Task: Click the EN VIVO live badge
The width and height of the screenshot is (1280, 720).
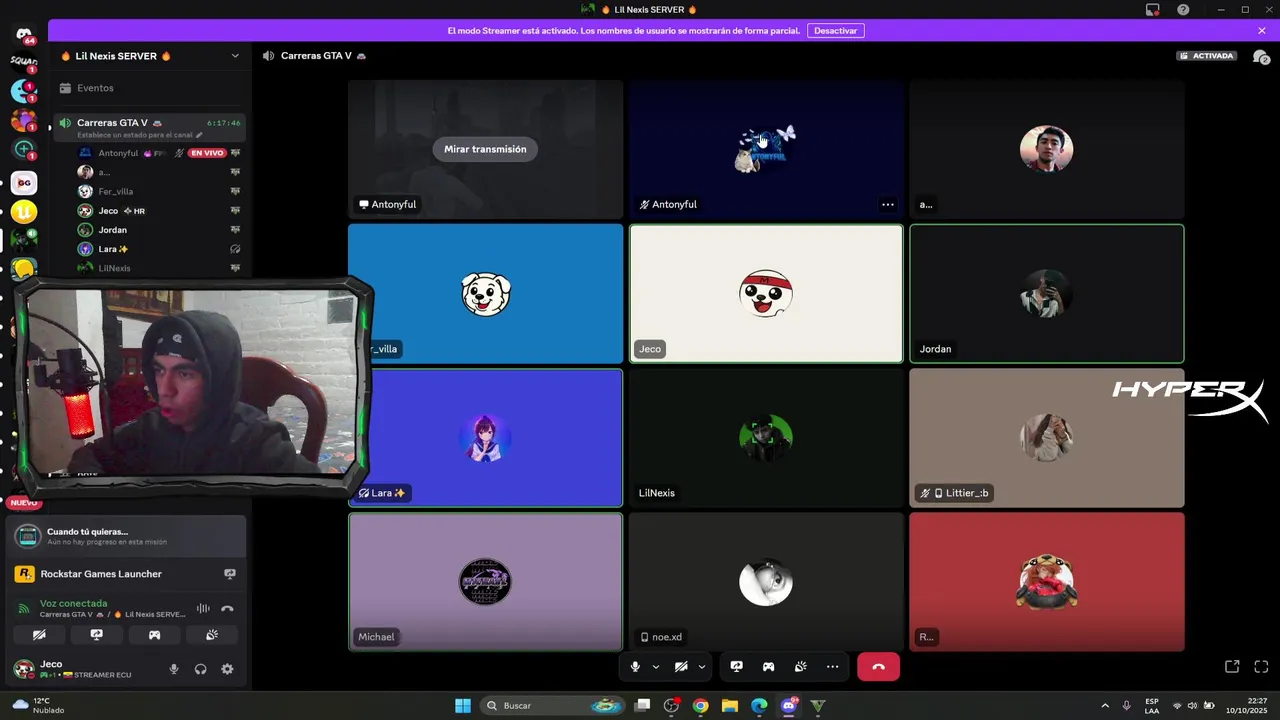Action: (207, 153)
